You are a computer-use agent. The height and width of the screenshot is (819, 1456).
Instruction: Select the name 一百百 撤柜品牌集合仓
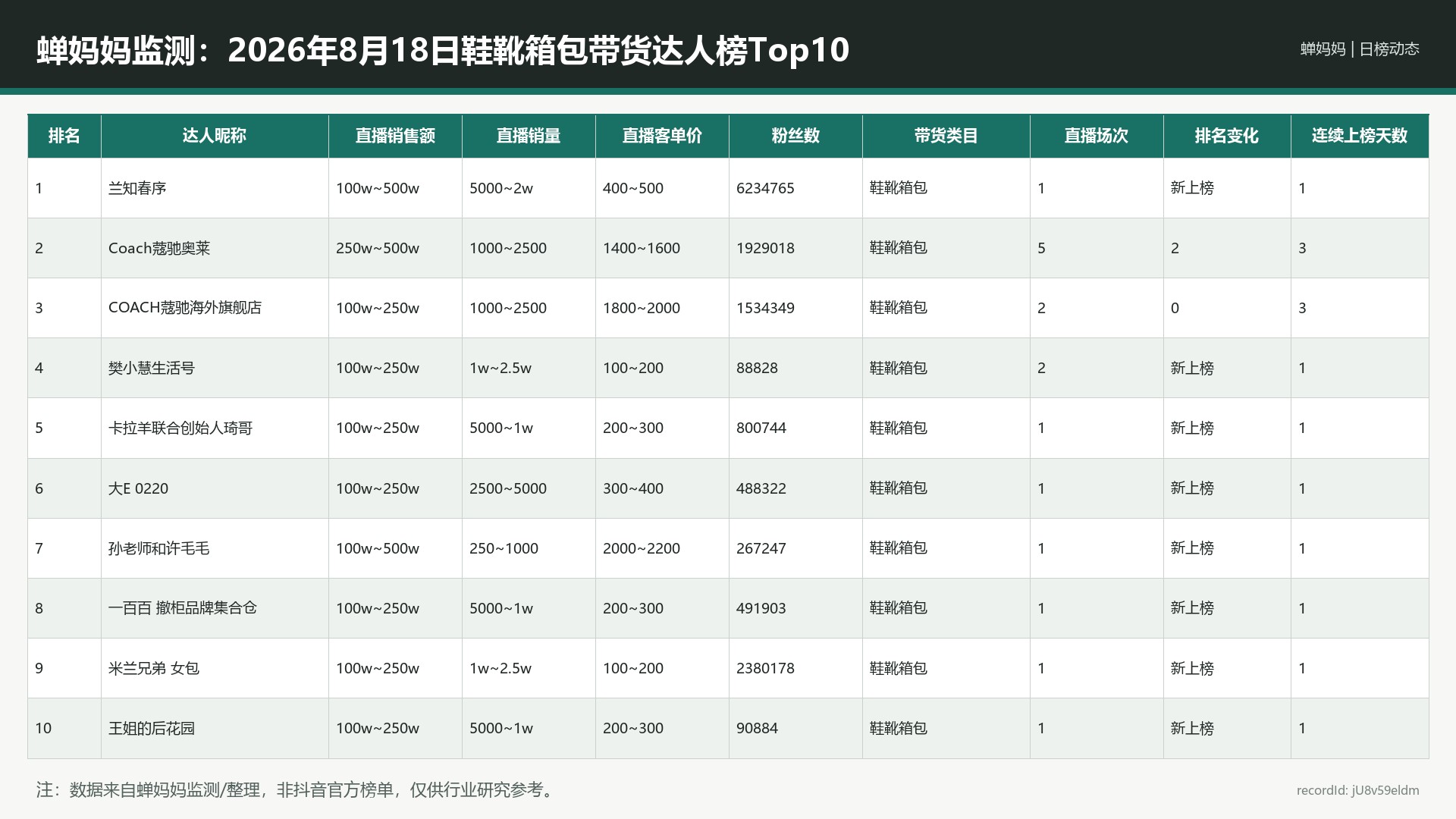coord(183,608)
